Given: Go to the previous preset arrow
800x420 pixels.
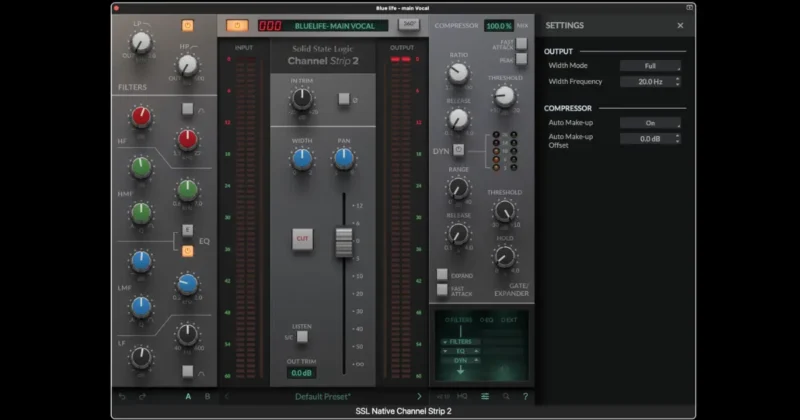Looking at the screenshot, I should click(x=227, y=397).
